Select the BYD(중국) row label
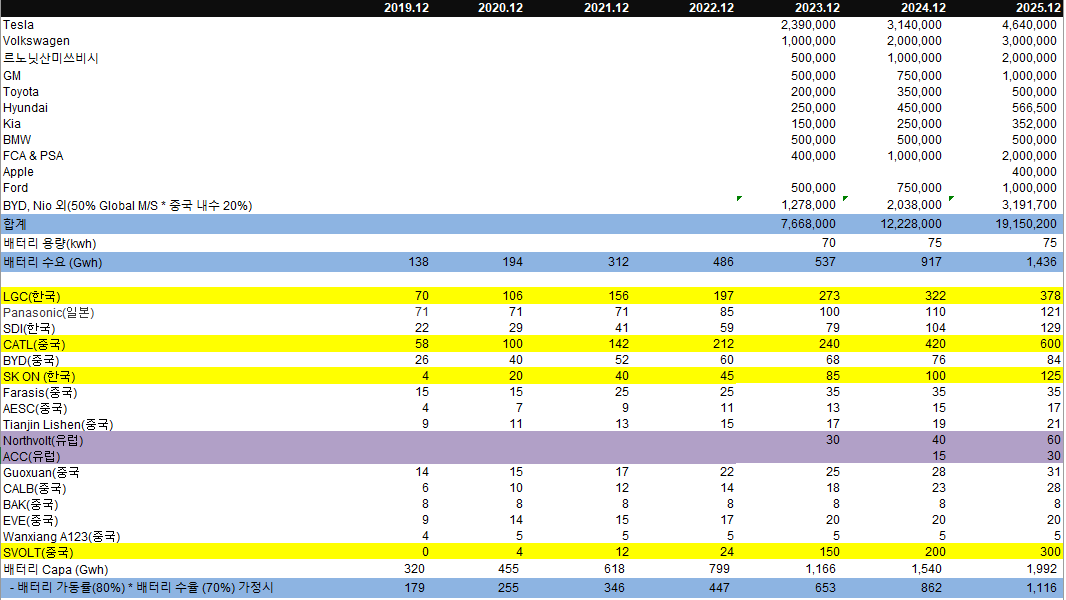The height and width of the screenshot is (600, 1066). point(31,361)
